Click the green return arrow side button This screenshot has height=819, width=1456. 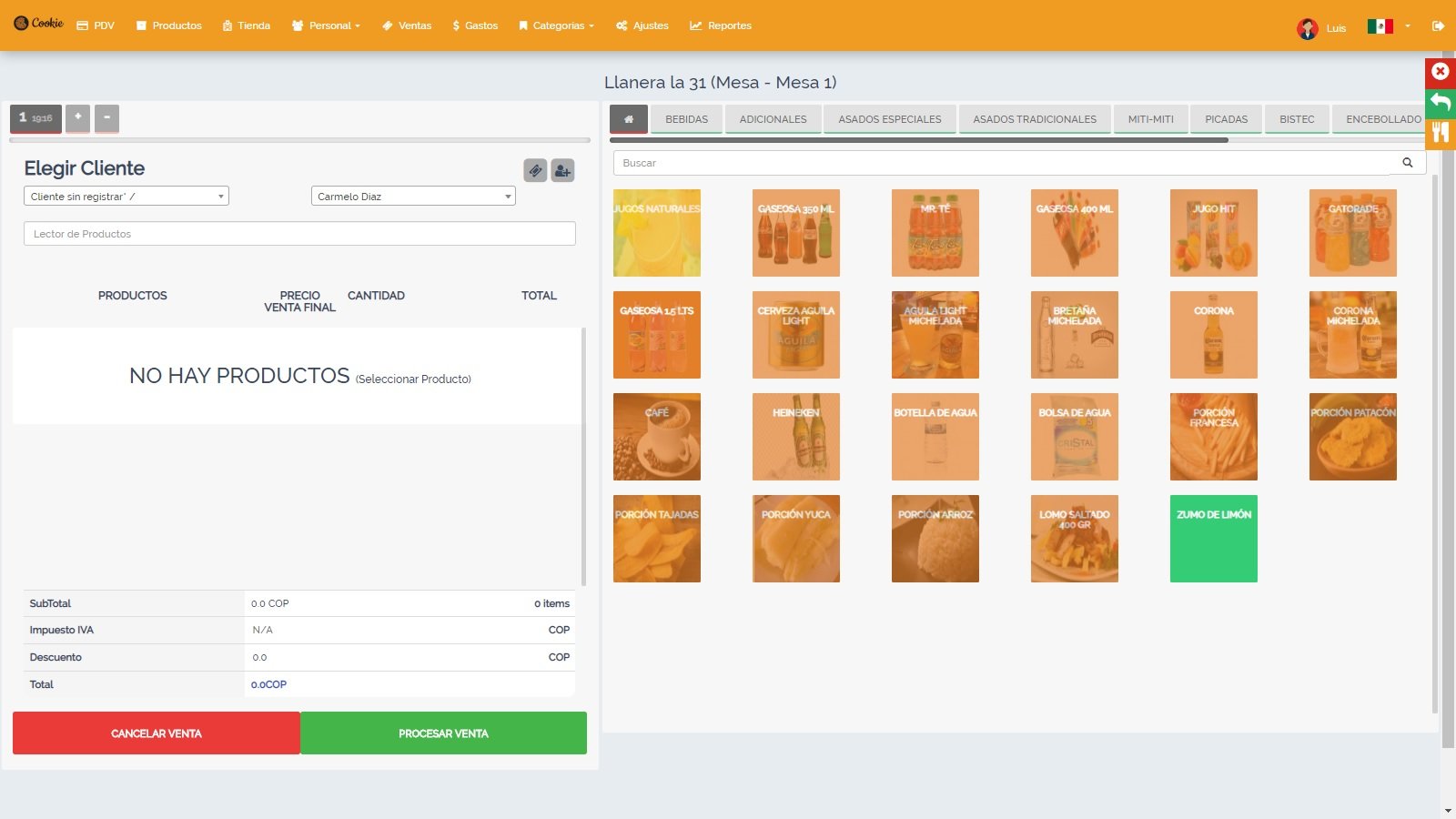pos(1440,102)
